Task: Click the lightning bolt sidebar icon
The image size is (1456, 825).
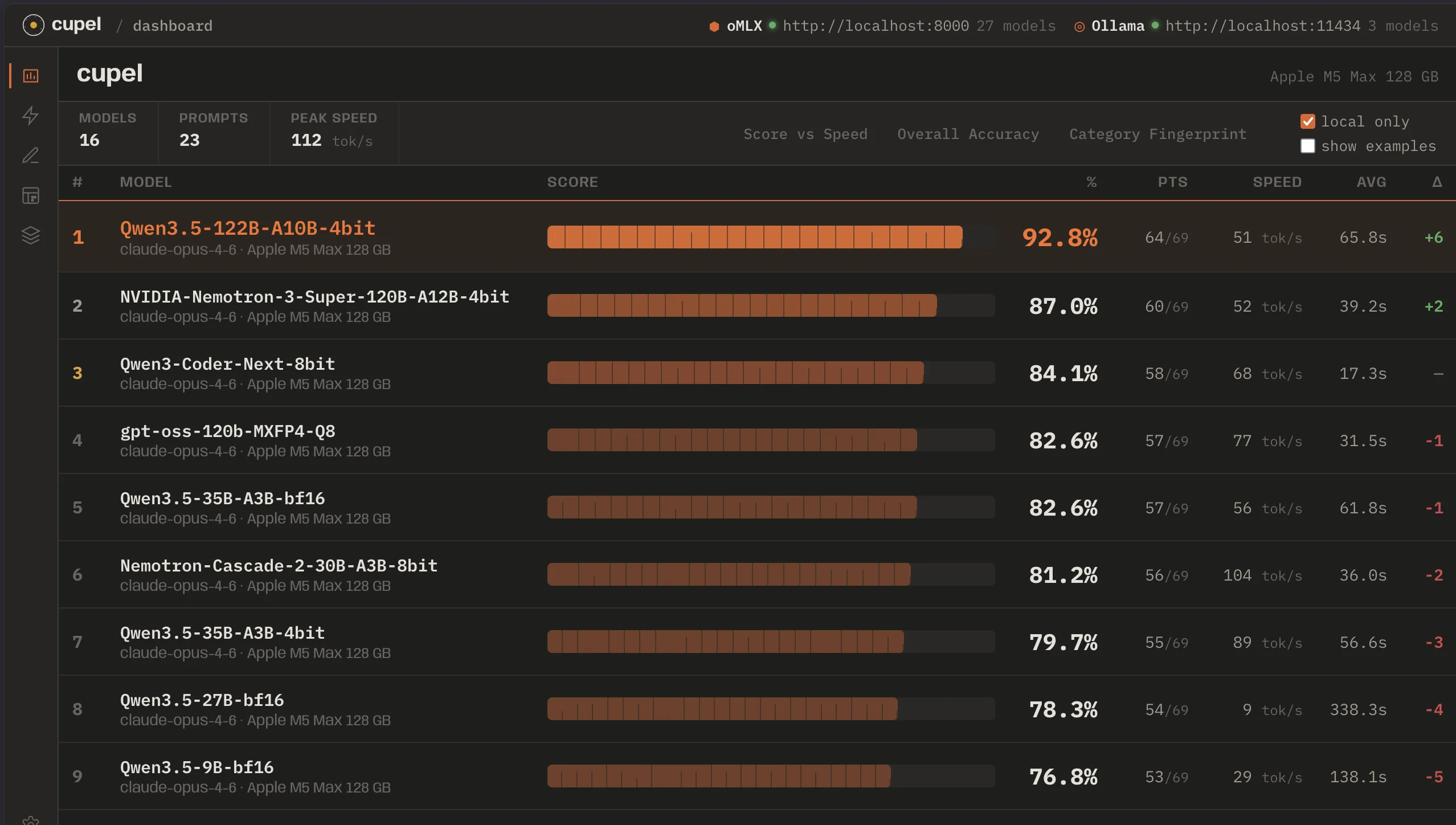Action: pyautogui.click(x=31, y=116)
